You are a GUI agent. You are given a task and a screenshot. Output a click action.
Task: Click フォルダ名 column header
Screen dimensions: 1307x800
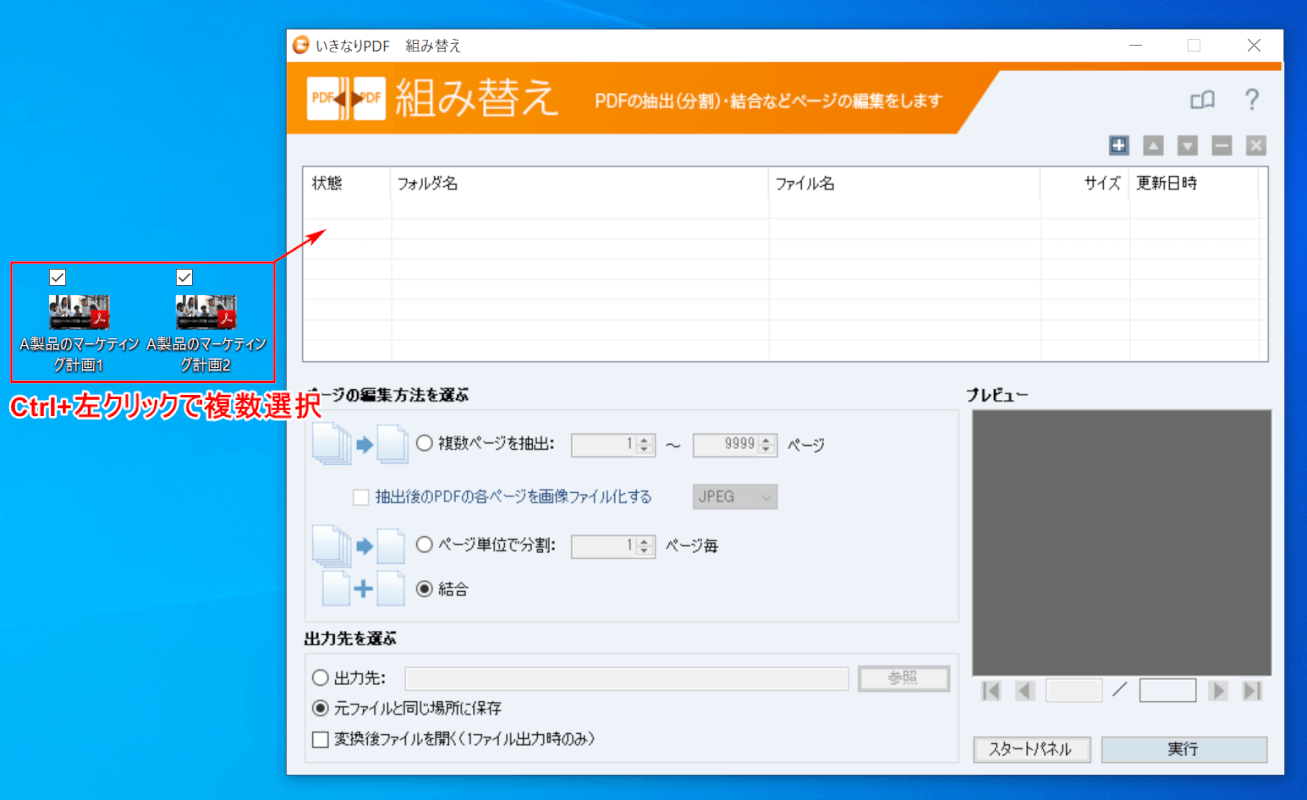(x=580, y=183)
